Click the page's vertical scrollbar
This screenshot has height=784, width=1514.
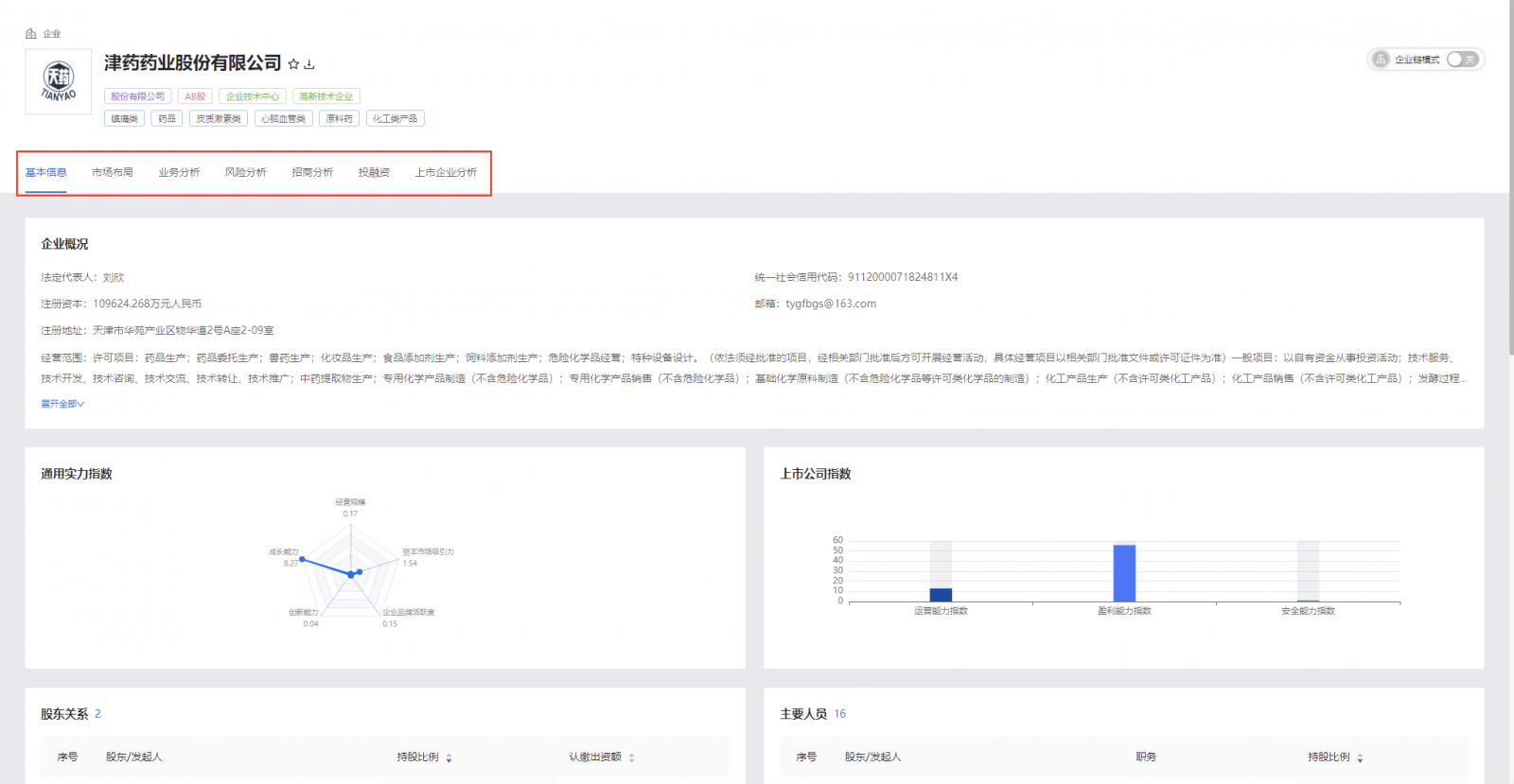point(1510,178)
